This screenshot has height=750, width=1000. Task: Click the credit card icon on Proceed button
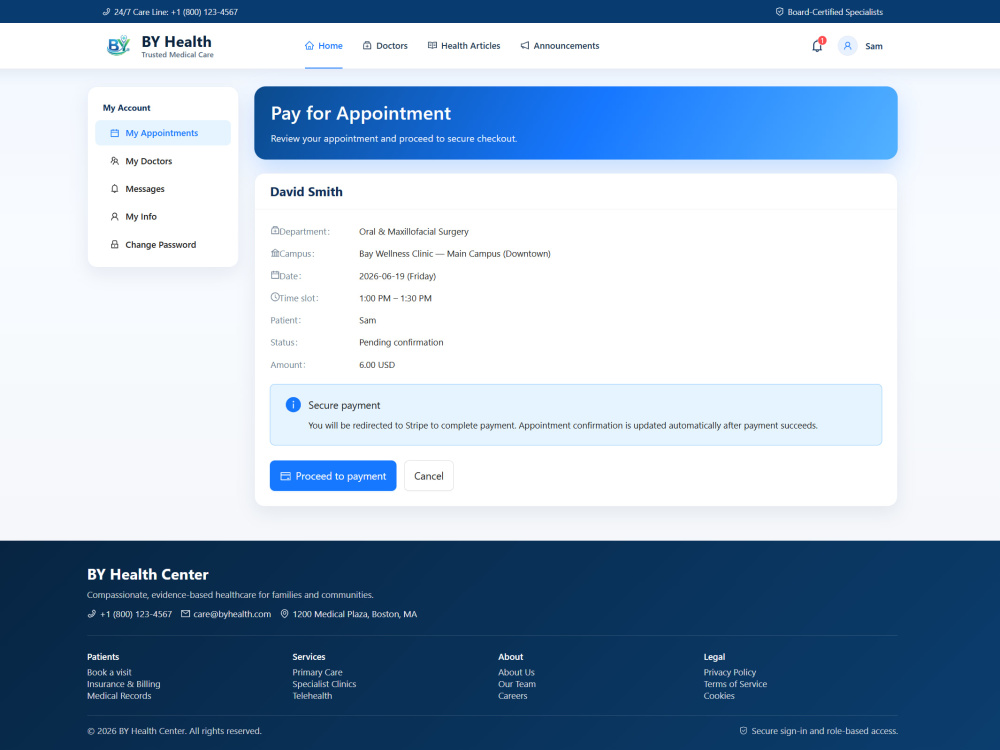click(x=286, y=476)
